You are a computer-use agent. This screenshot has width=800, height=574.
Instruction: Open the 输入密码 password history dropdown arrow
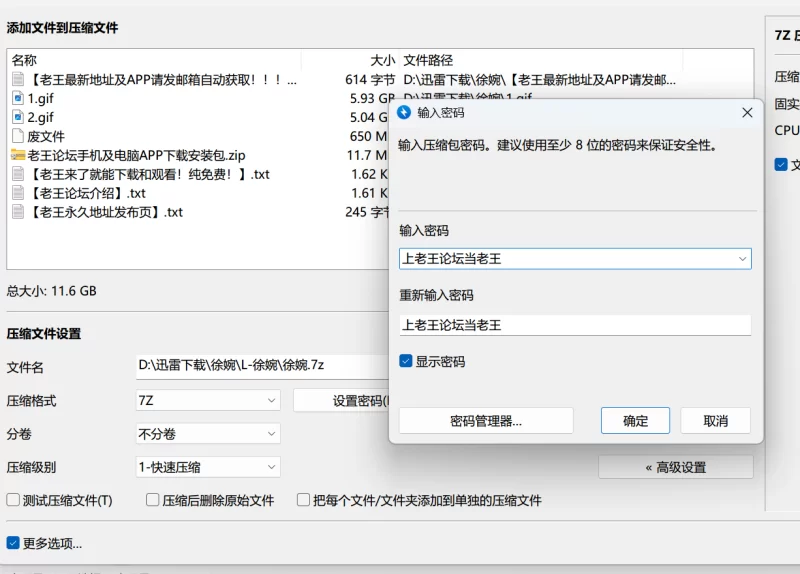742,259
